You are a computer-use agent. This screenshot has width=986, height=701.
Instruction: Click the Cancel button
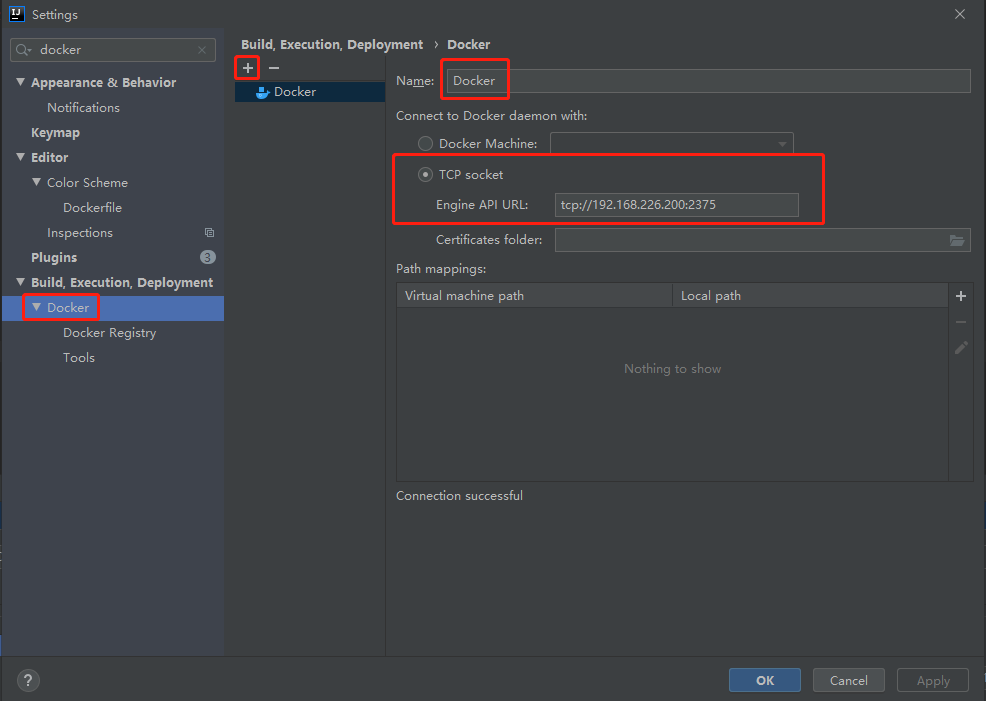click(x=848, y=680)
